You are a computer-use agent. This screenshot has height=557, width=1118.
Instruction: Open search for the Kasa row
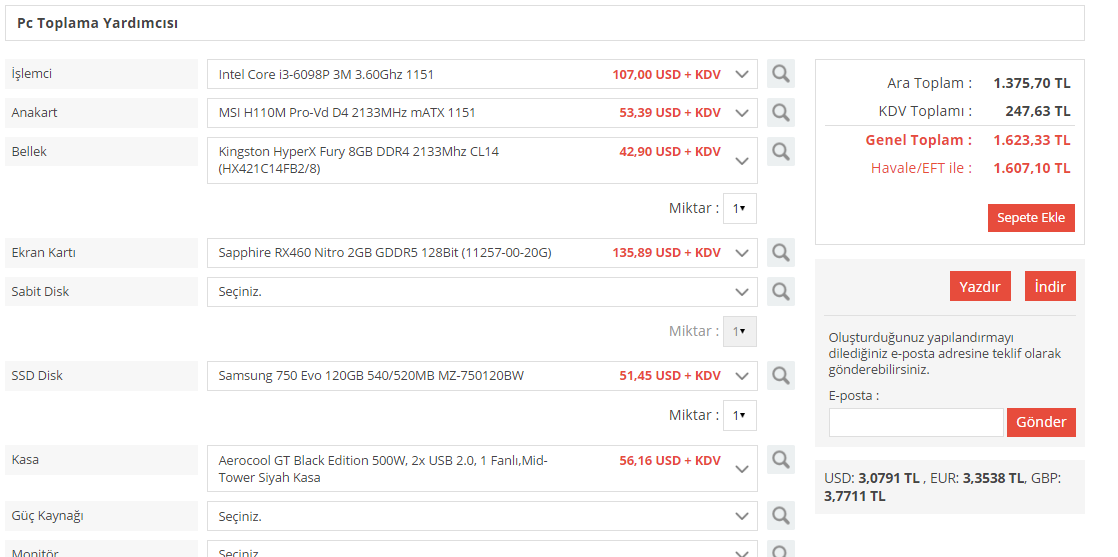[781, 460]
